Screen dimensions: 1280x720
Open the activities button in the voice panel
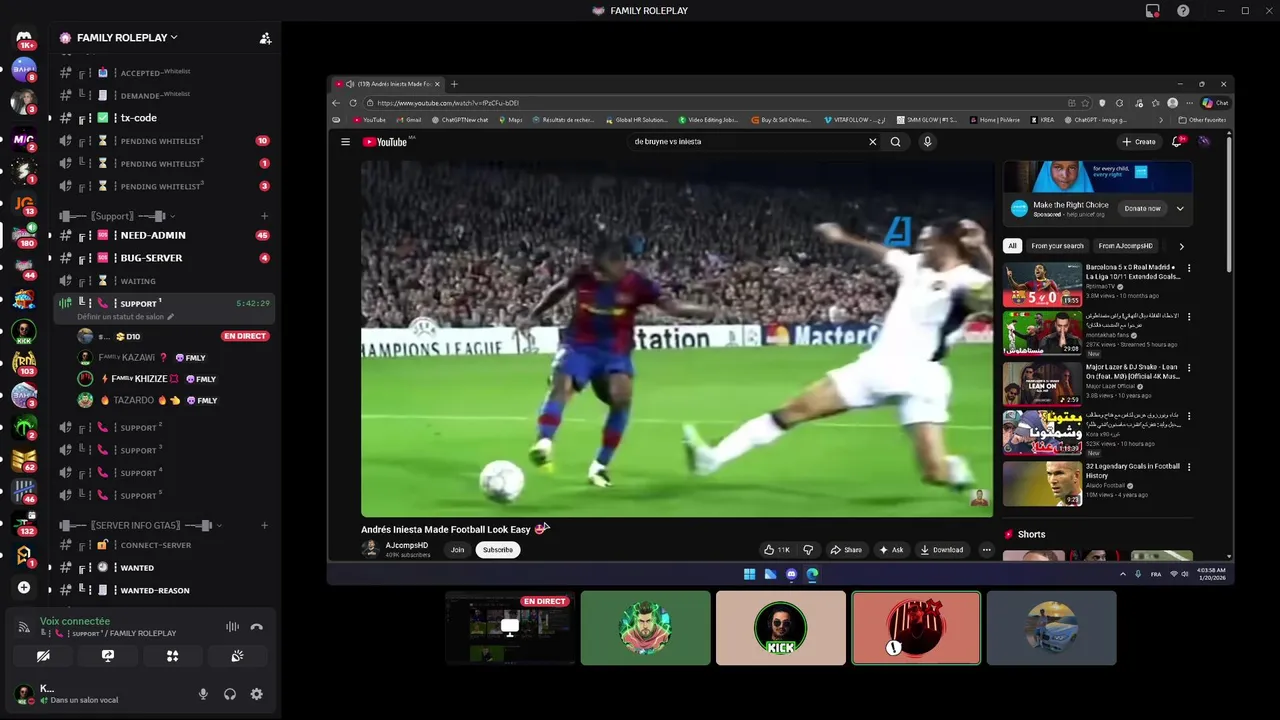(172, 656)
